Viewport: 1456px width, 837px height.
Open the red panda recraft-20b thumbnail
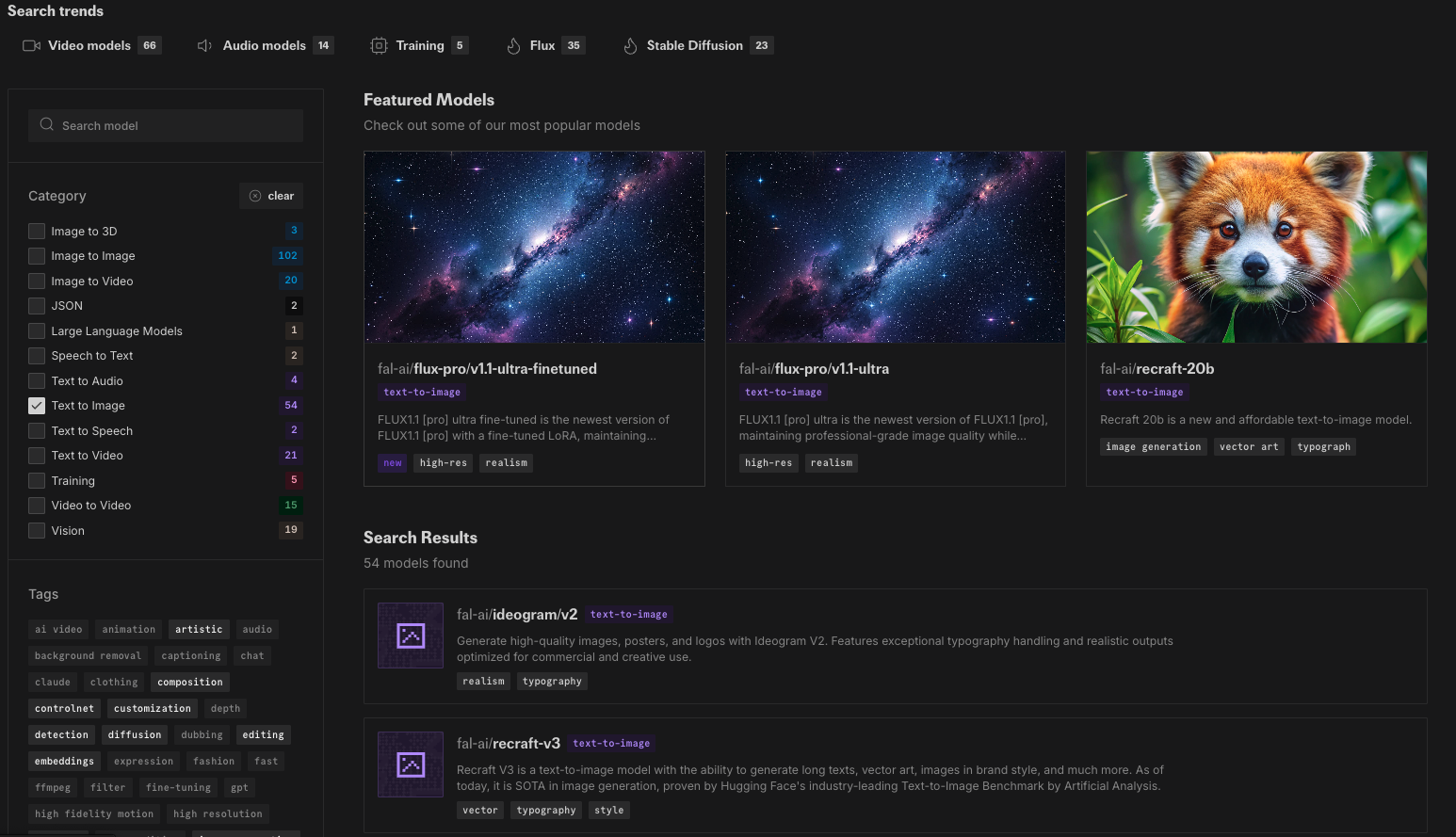point(1256,247)
